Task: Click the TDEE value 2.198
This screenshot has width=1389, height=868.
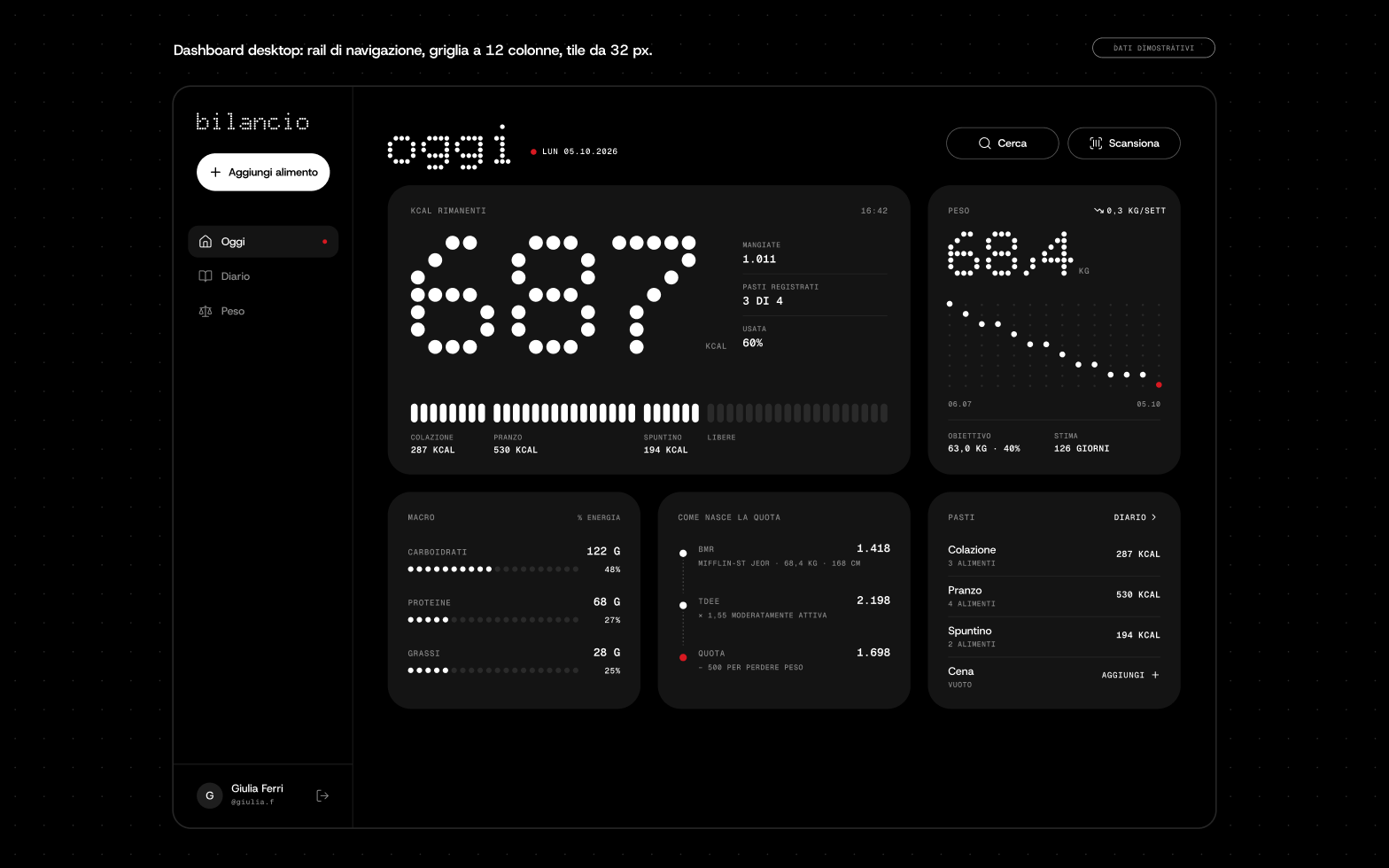Action: [x=873, y=601]
